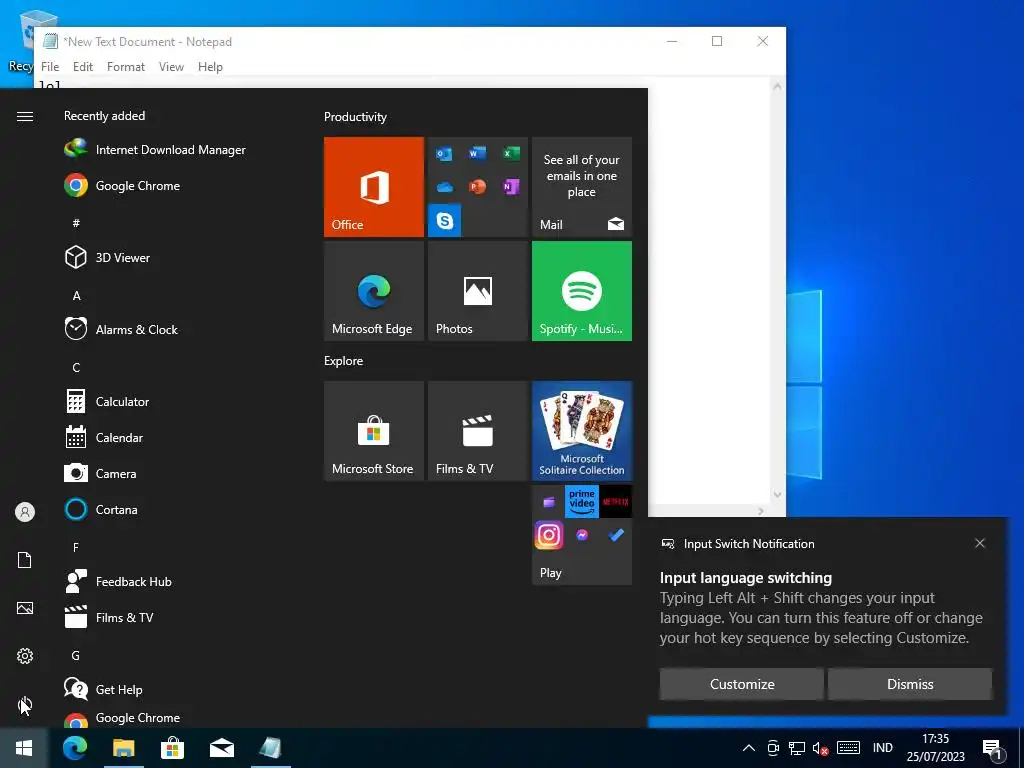The width and height of the screenshot is (1024, 768).
Task: Open Microsoft Store from taskbar
Action: pos(172,748)
